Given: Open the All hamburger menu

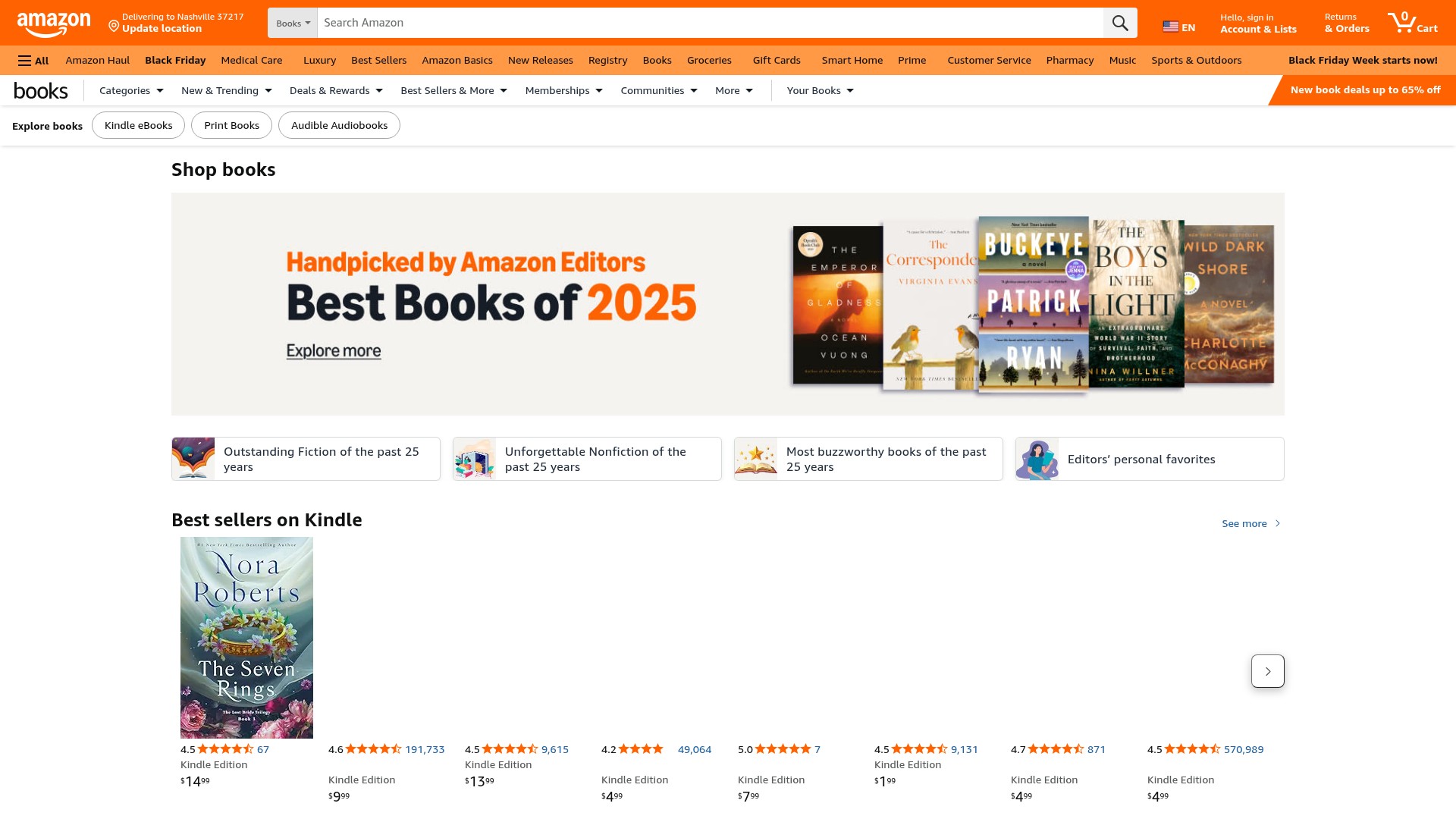Looking at the screenshot, I should pos(33,61).
